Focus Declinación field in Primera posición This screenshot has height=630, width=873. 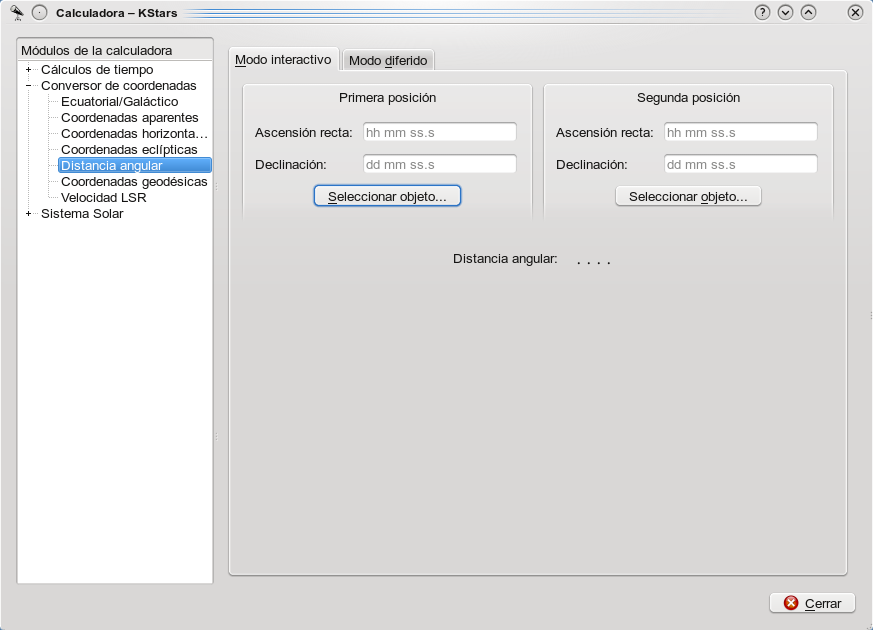pyautogui.click(x=440, y=164)
